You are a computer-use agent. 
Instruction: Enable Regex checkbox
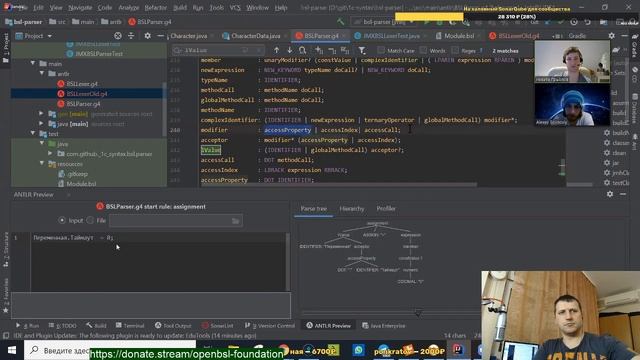click(455, 50)
